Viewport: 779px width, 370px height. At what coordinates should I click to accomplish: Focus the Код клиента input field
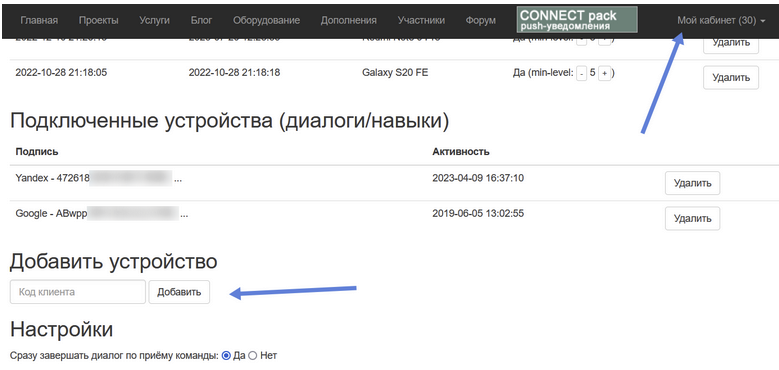(78, 292)
